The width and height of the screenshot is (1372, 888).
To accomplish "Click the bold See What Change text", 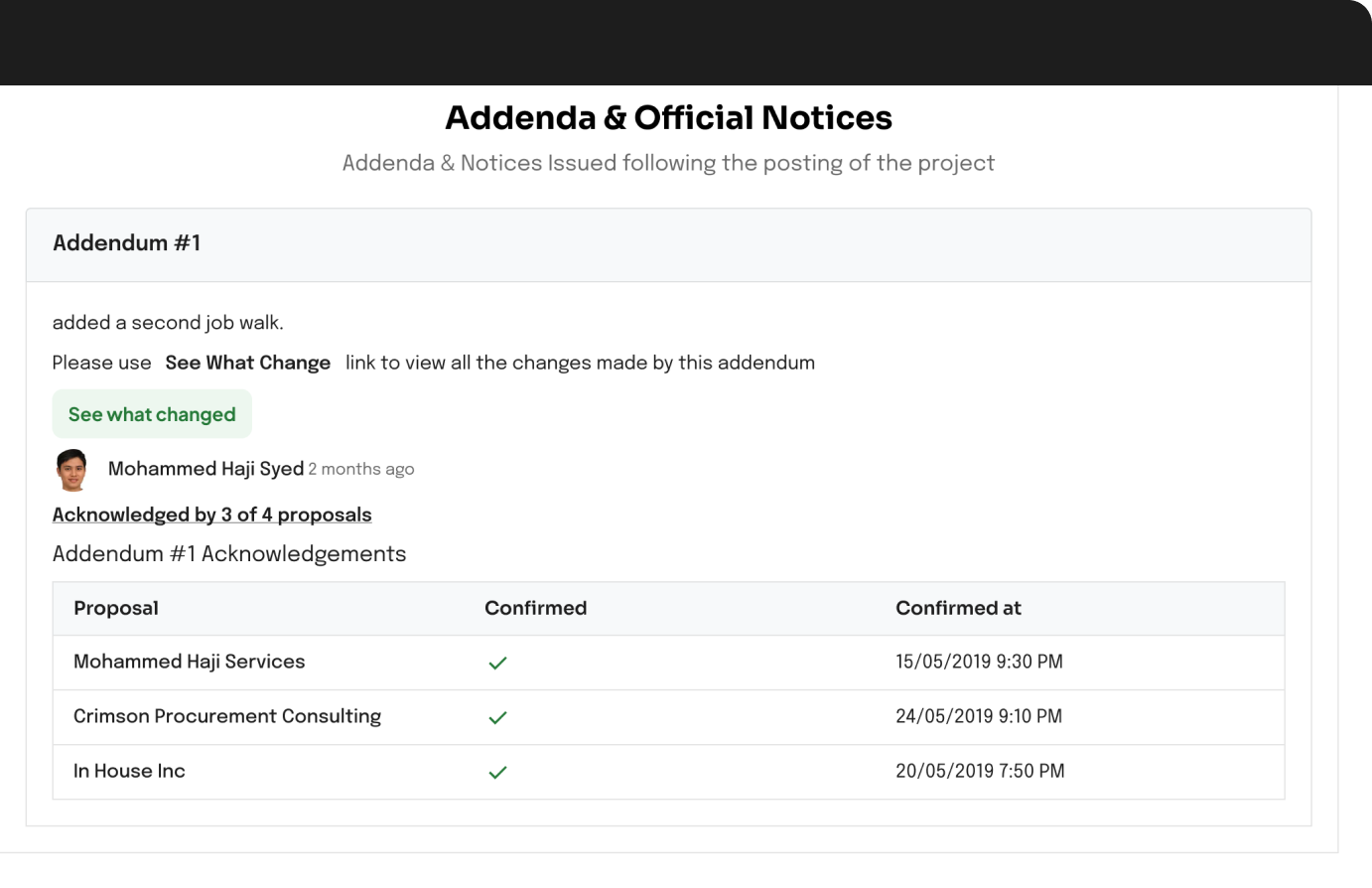I will (x=248, y=363).
